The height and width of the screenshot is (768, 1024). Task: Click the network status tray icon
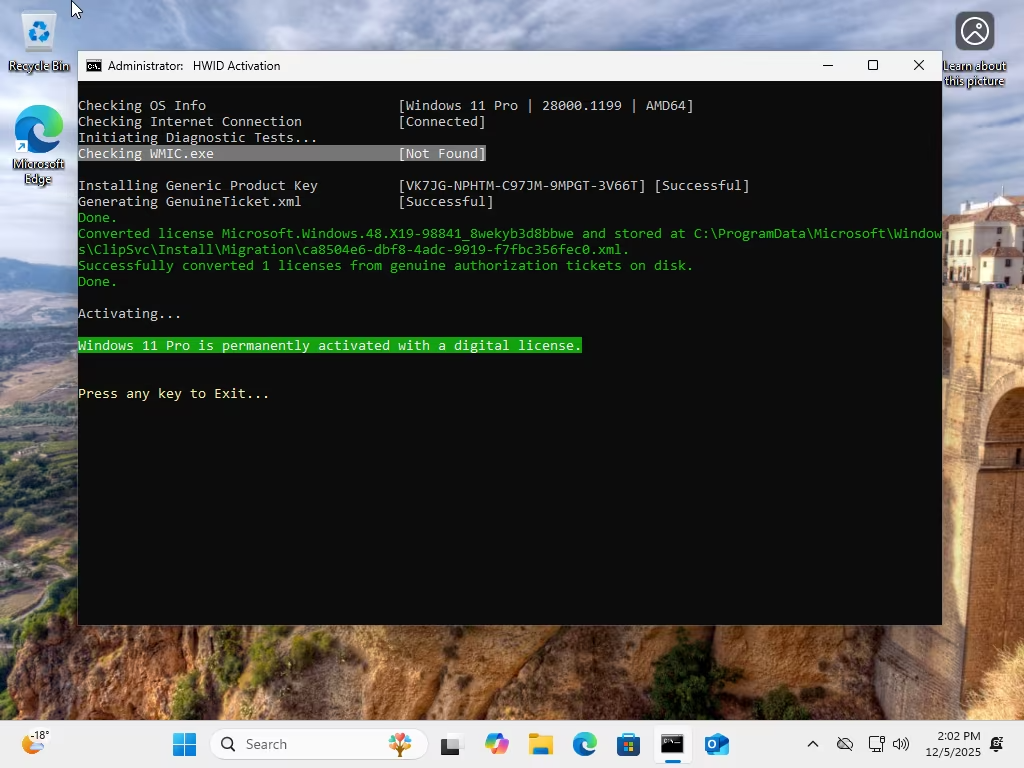[x=876, y=744]
